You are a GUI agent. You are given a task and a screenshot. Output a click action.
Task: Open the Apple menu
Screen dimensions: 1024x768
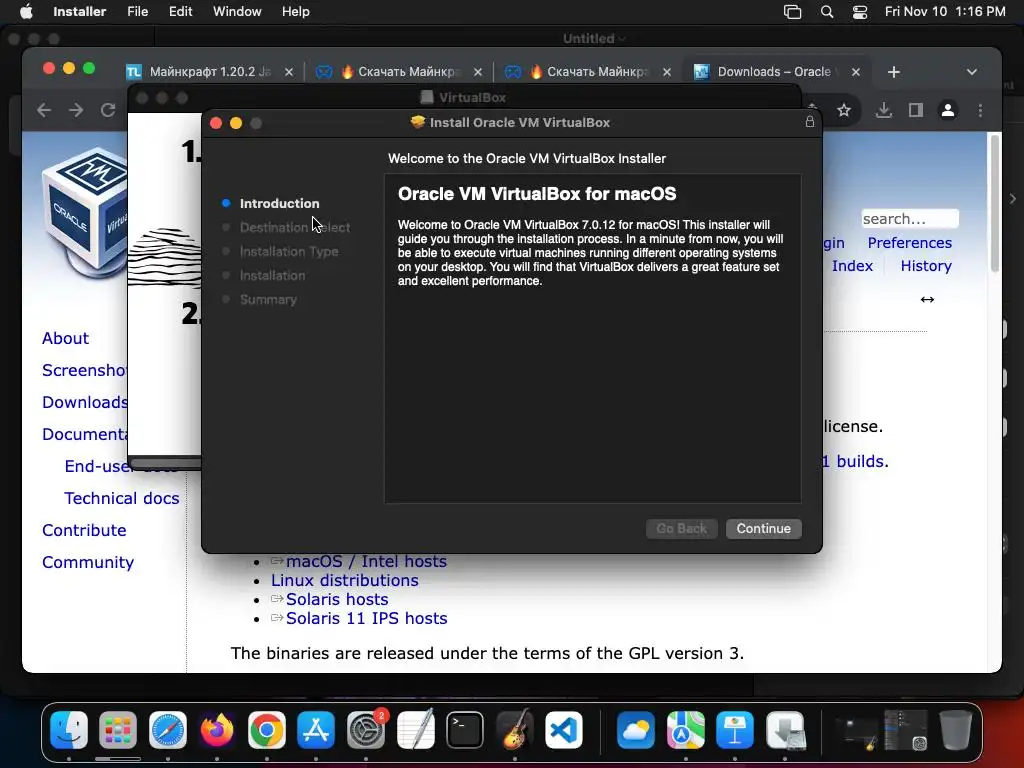point(26,11)
